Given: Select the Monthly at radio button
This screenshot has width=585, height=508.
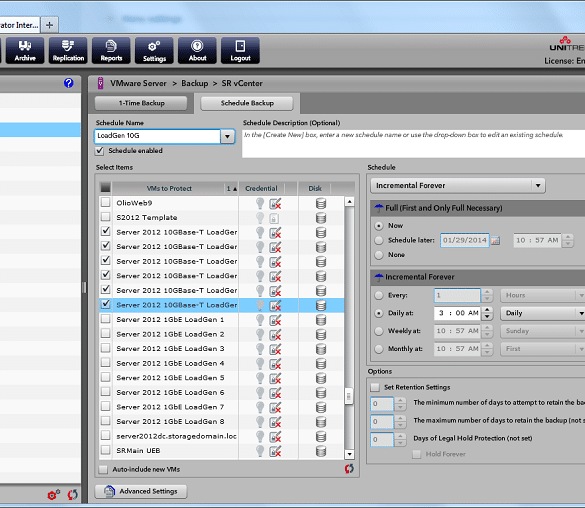Looking at the screenshot, I should pyautogui.click(x=379, y=349).
